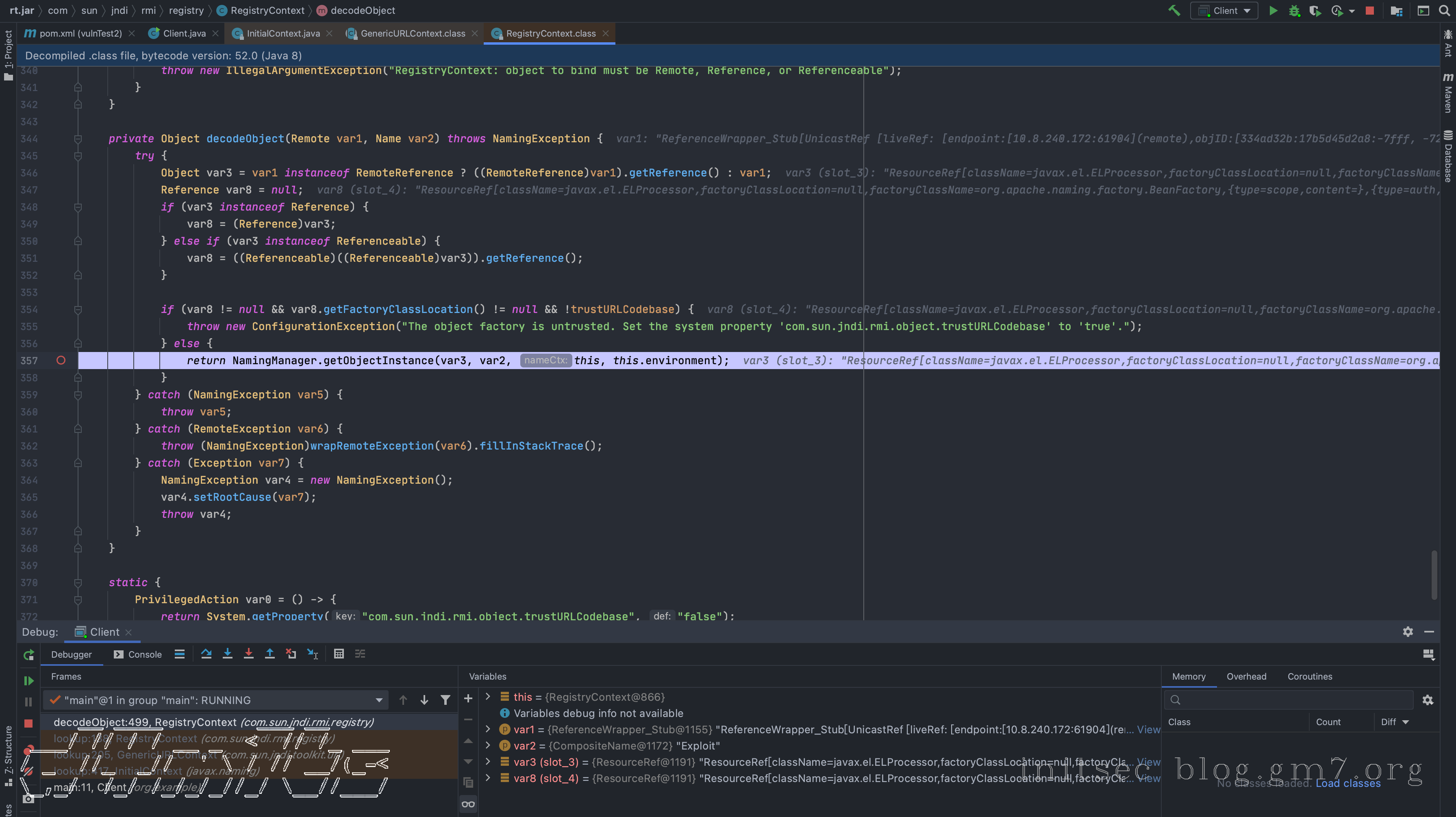Open the Client run configuration dropdown

click(1223, 10)
